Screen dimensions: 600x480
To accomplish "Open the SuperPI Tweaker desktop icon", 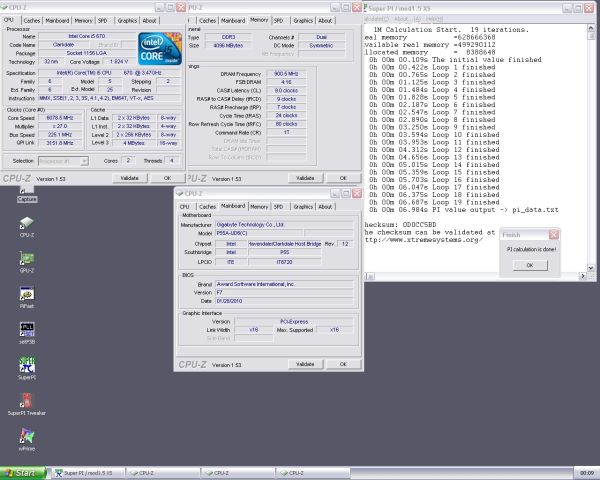I will 27,401.
